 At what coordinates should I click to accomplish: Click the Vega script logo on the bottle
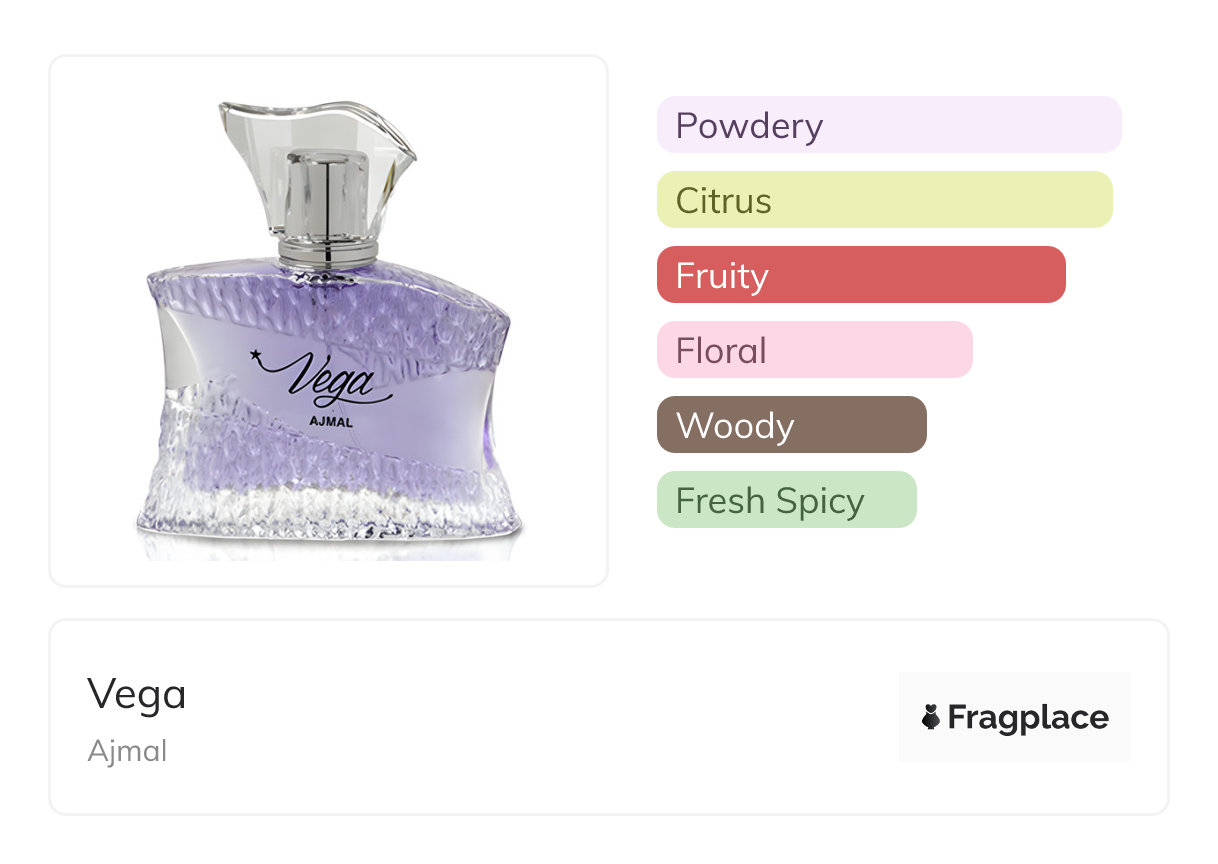(330, 381)
